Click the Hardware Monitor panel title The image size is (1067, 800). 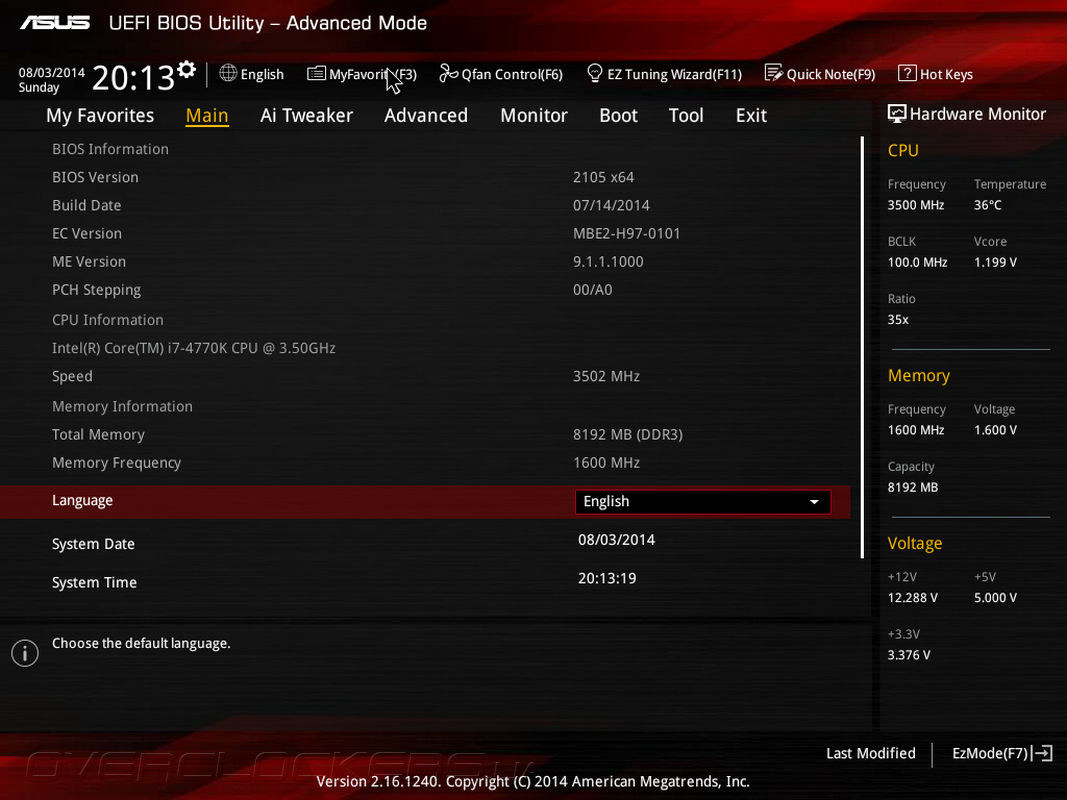point(978,114)
